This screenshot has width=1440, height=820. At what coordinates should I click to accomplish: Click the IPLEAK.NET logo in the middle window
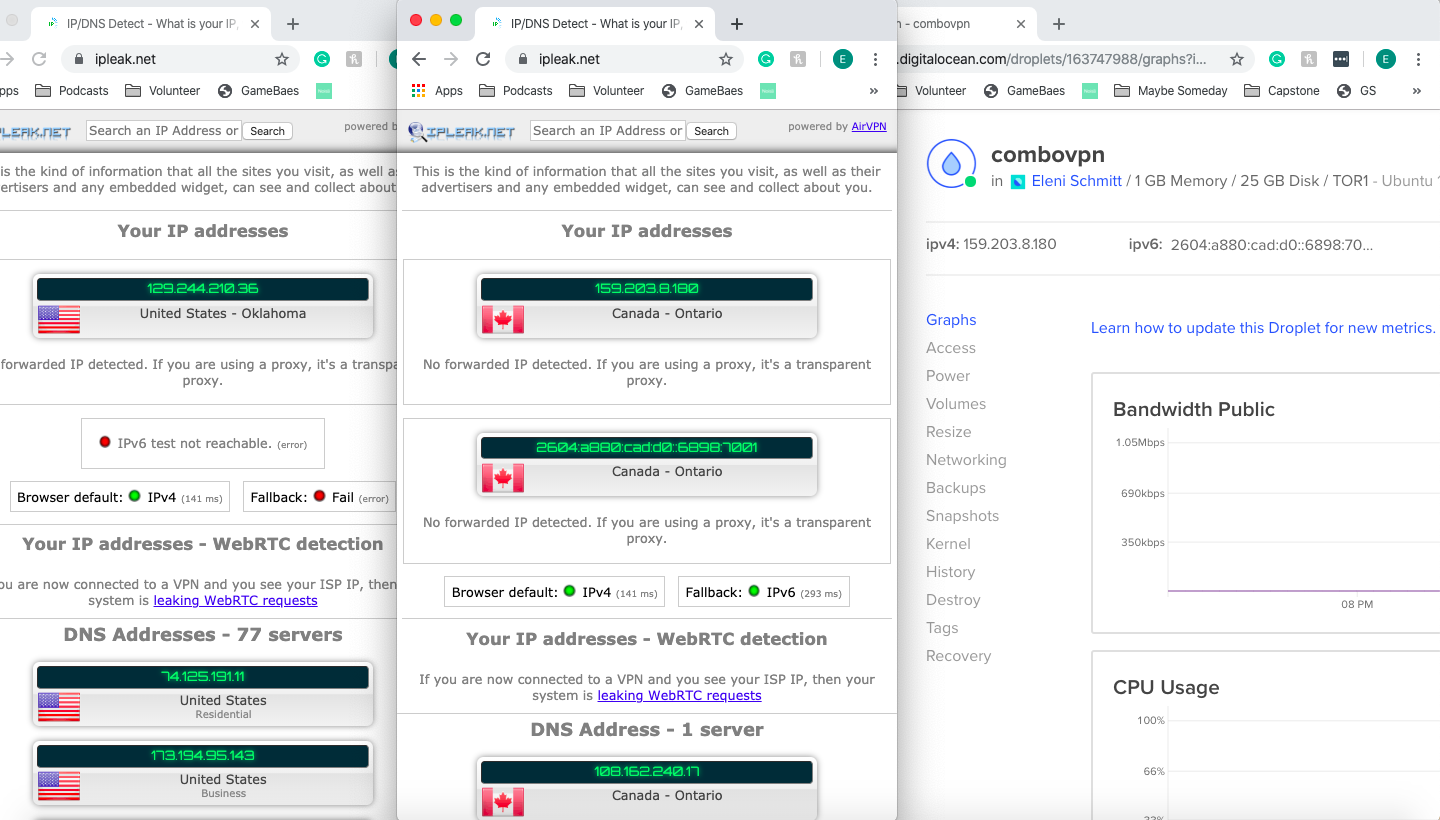[x=462, y=131]
